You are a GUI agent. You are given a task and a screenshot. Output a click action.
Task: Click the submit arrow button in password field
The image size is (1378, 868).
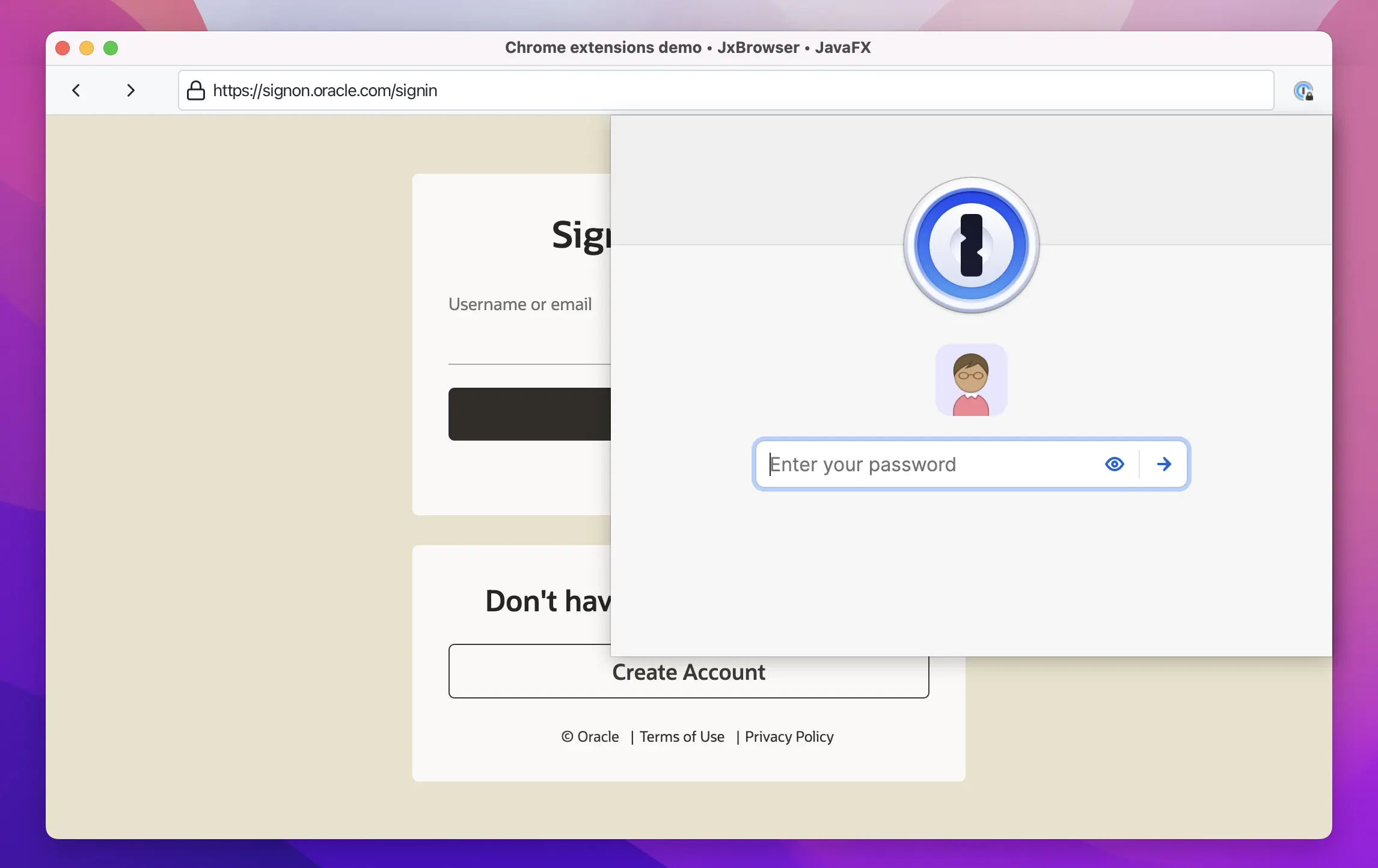click(x=1163, y=464)
